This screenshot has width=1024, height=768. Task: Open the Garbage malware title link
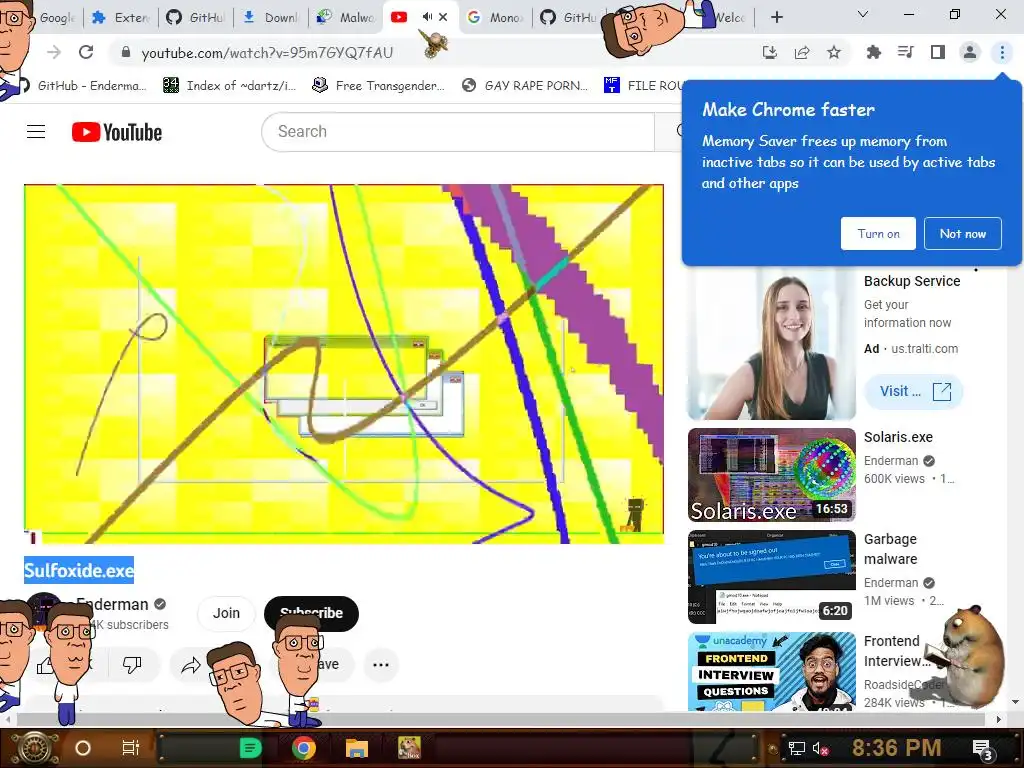click(x=891, y=549)
